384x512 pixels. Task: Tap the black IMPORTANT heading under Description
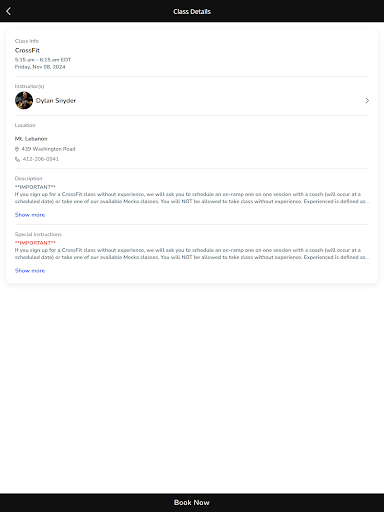[35, 187]
